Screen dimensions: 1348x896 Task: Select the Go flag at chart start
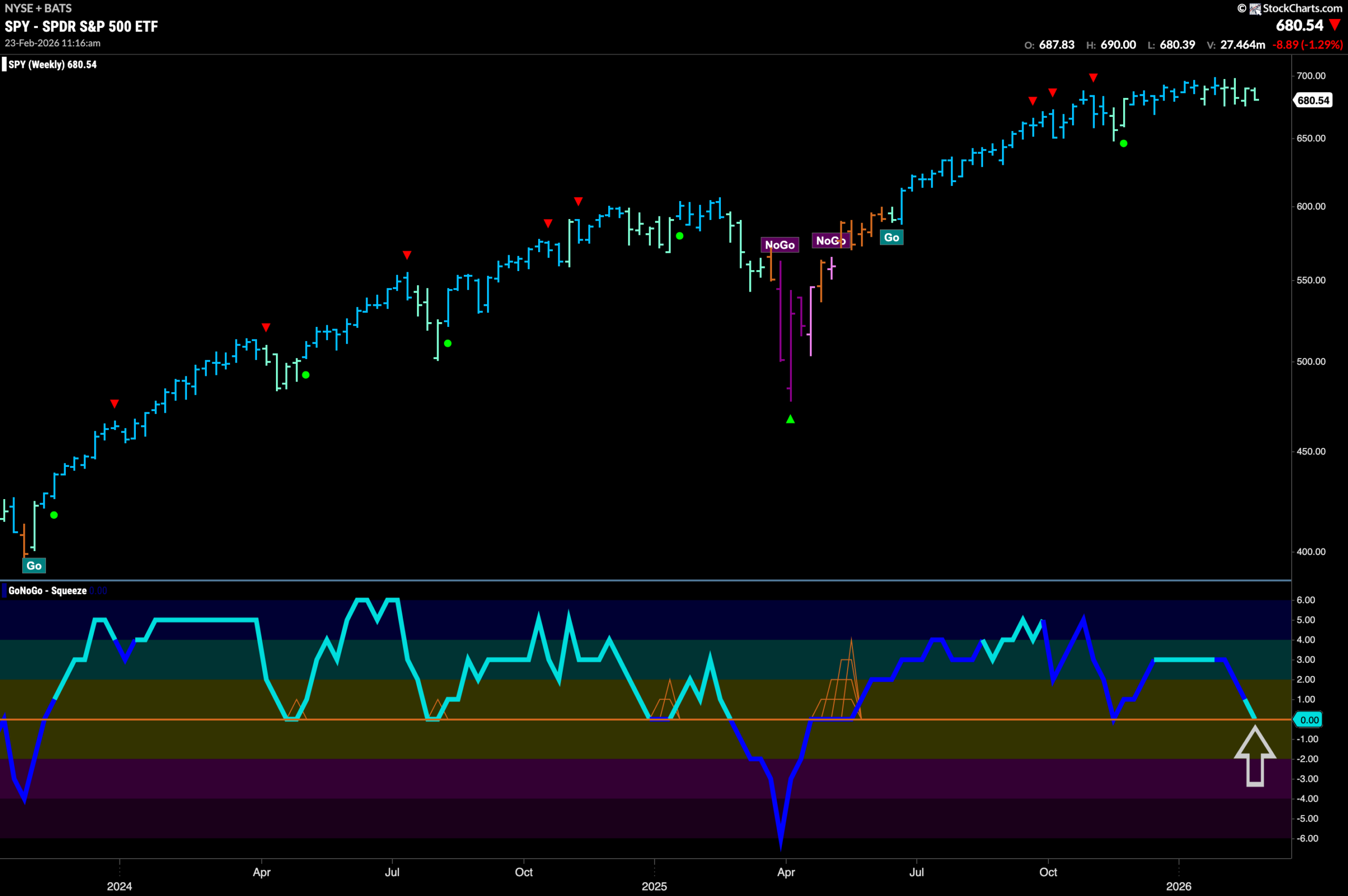coord(34,566)
